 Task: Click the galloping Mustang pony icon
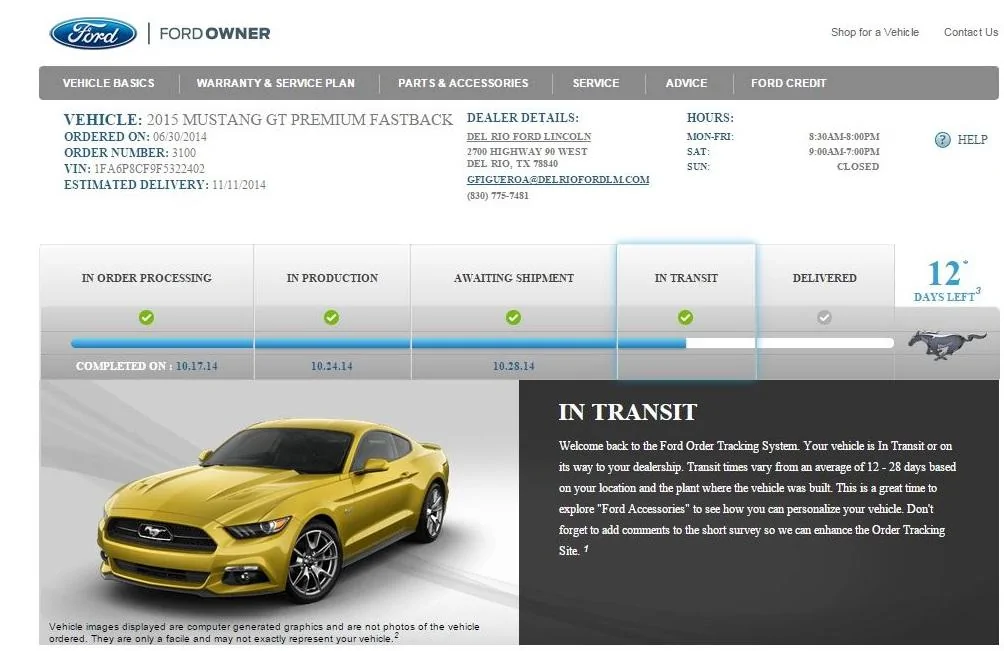947,344
